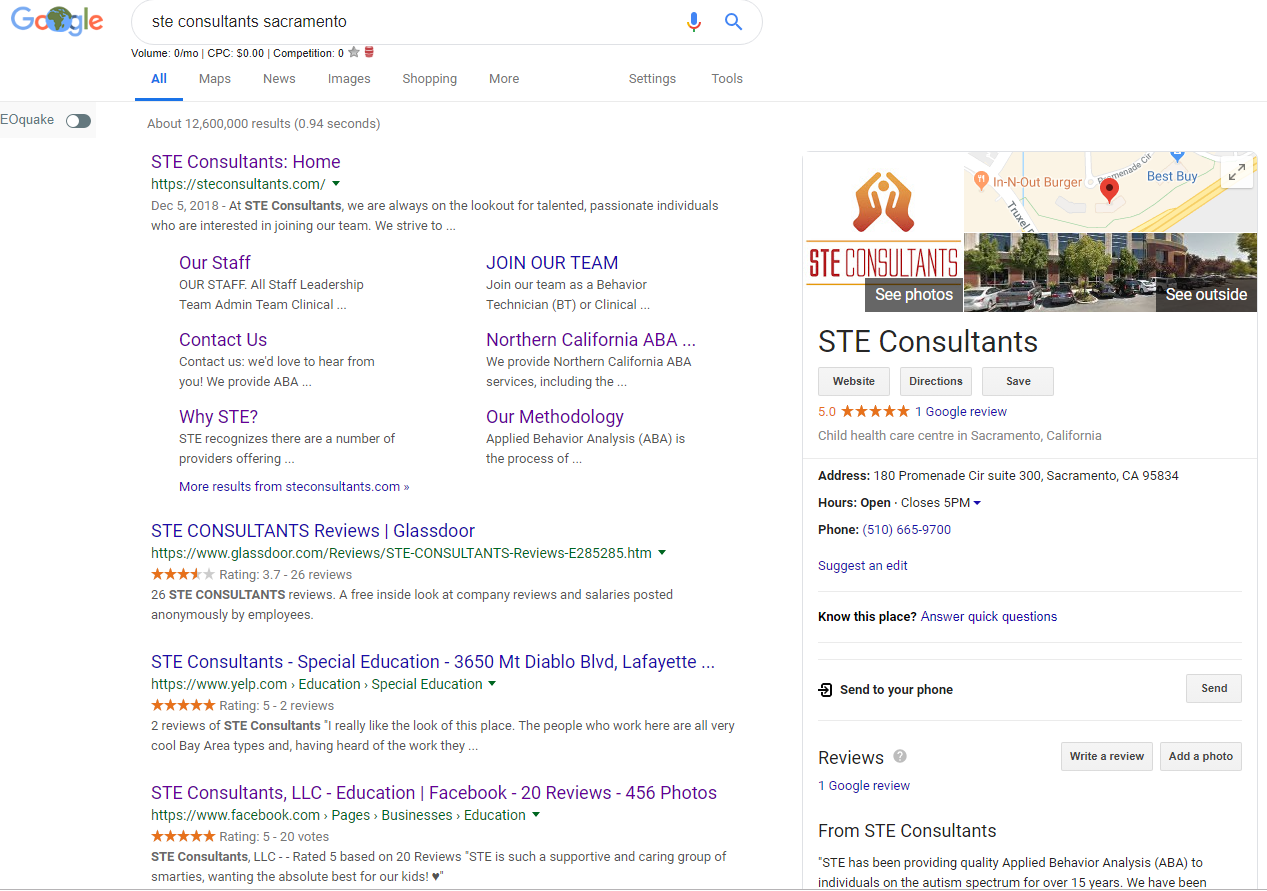Viewport: 1267px width, 891px height.
Task: Open STE CONSULTANTS Reviews Glassdoor result
Action: (x=313, y=531)
